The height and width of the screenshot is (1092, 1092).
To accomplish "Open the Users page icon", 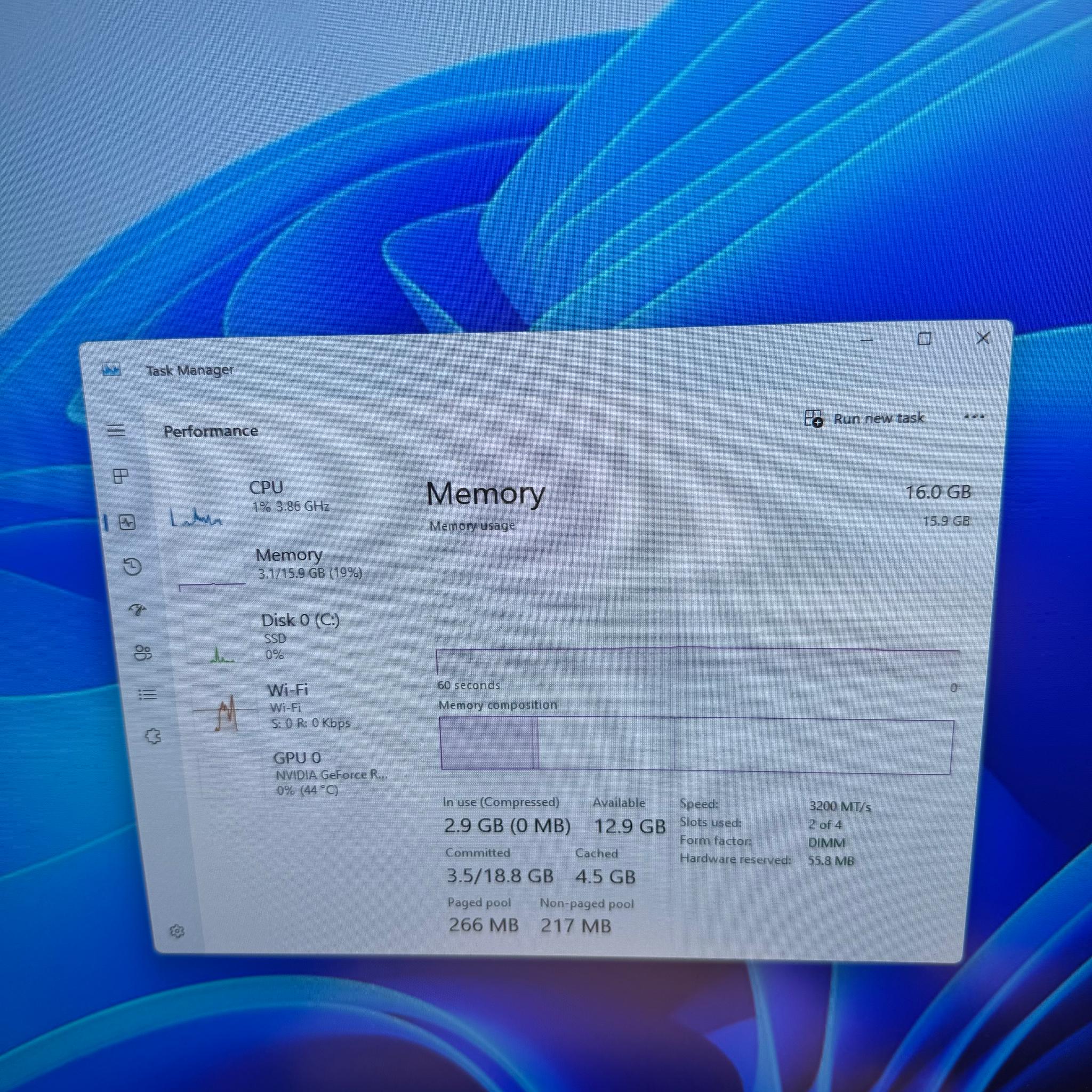I will pos(142,653).
